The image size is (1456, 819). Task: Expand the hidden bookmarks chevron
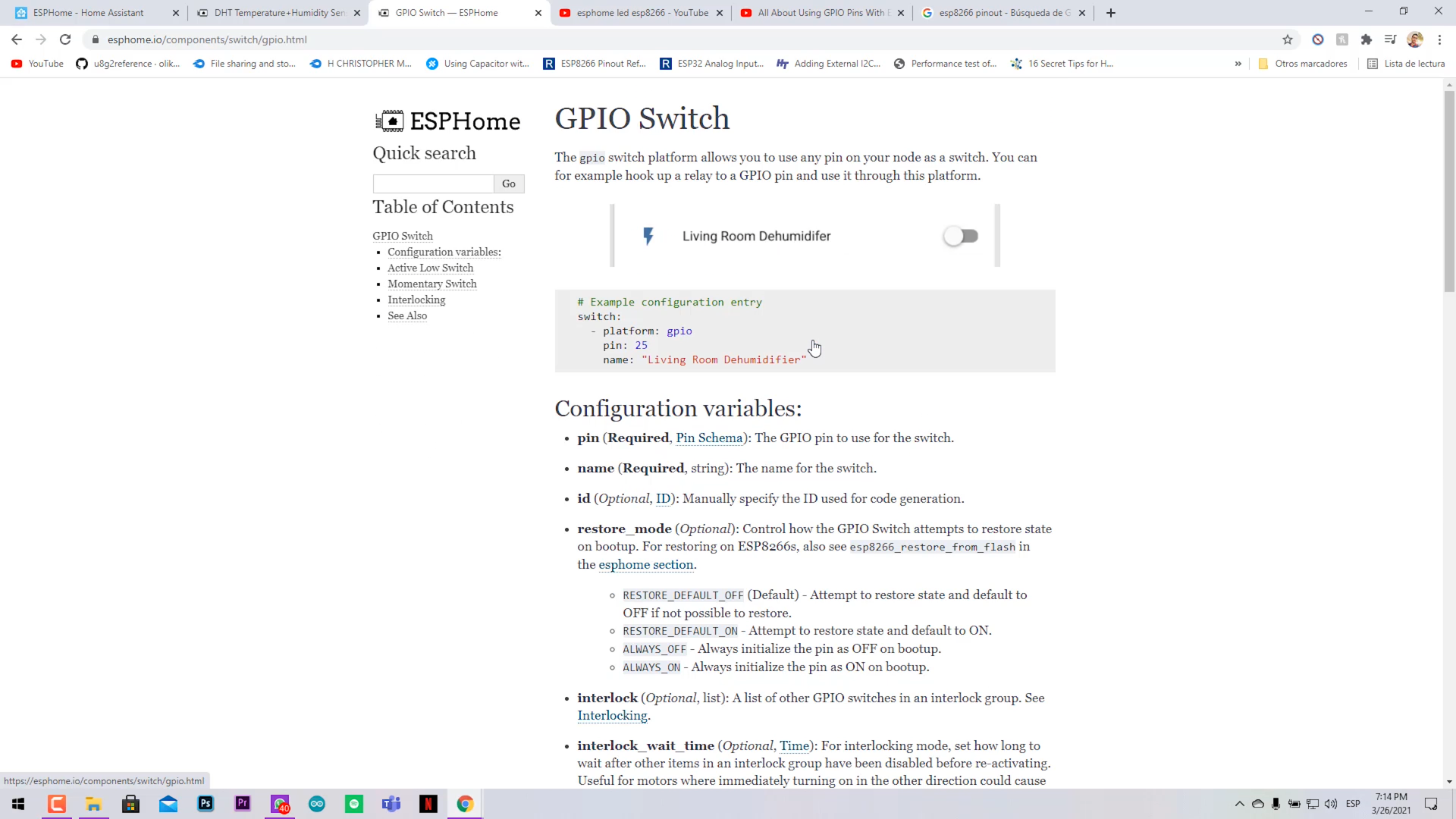pos(1238,64)
